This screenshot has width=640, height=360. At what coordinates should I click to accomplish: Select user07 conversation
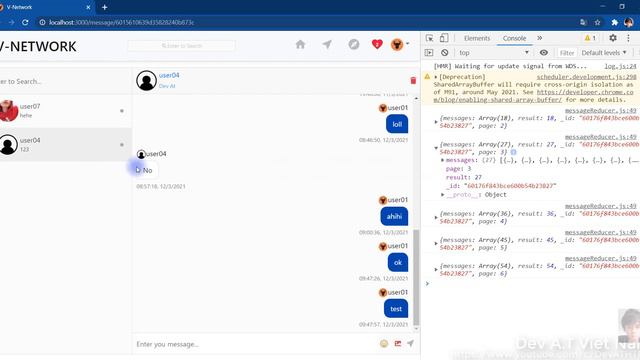click(x=66, y=111)
